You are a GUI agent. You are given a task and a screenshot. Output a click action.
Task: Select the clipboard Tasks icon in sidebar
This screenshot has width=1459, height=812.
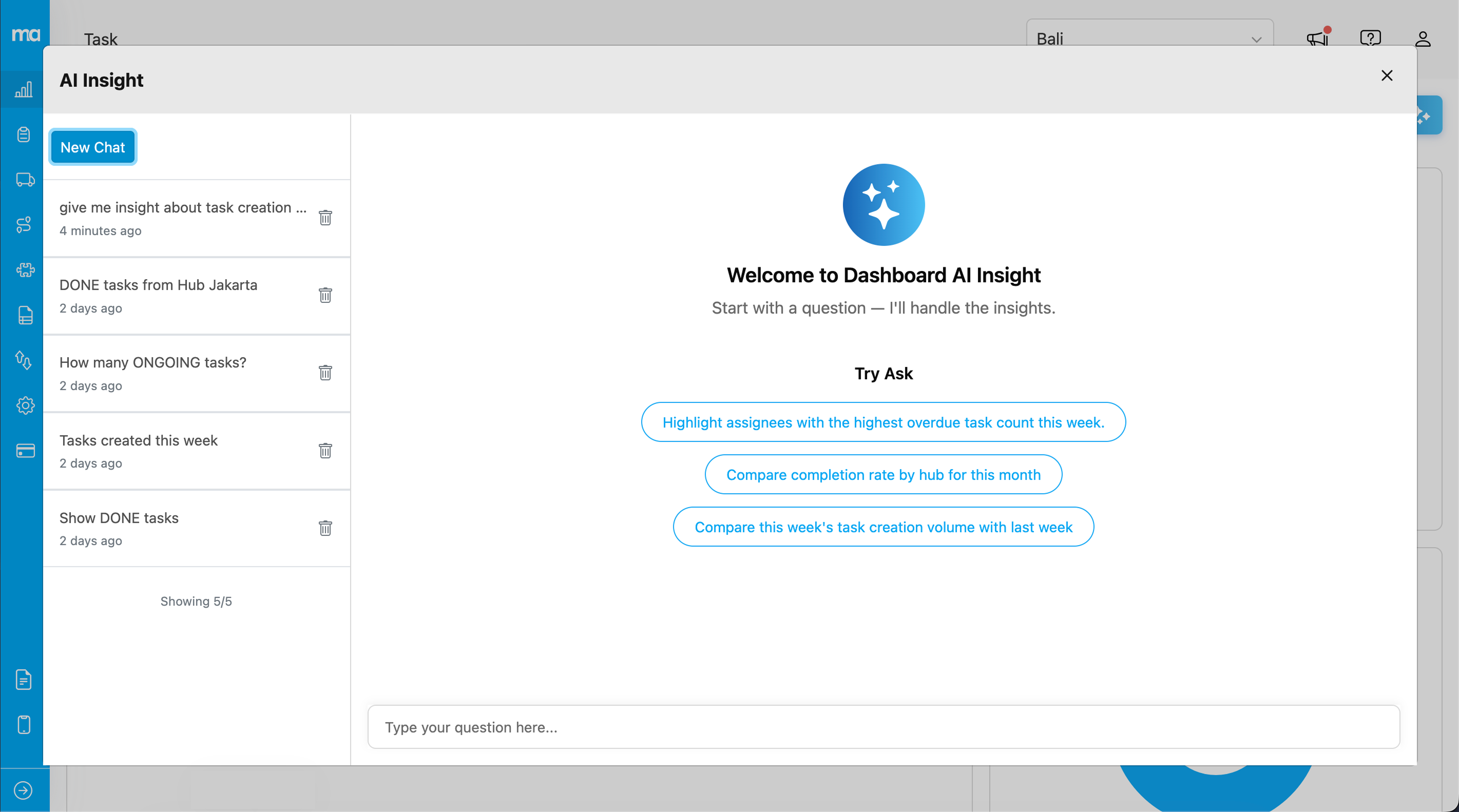(x=24, y=134)
